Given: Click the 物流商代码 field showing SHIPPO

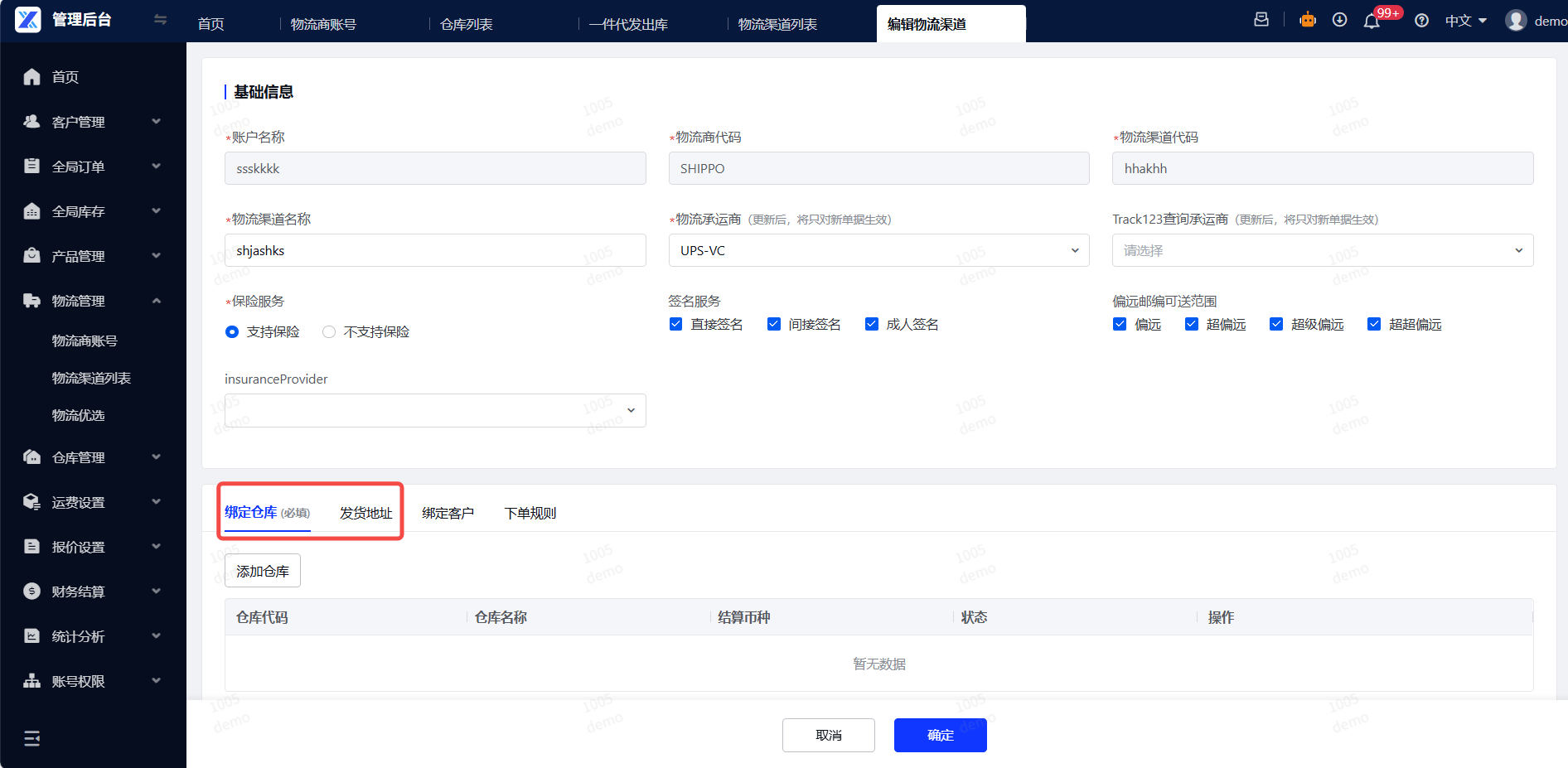Looking at the screenshot, I should click(x=878, y=168).
